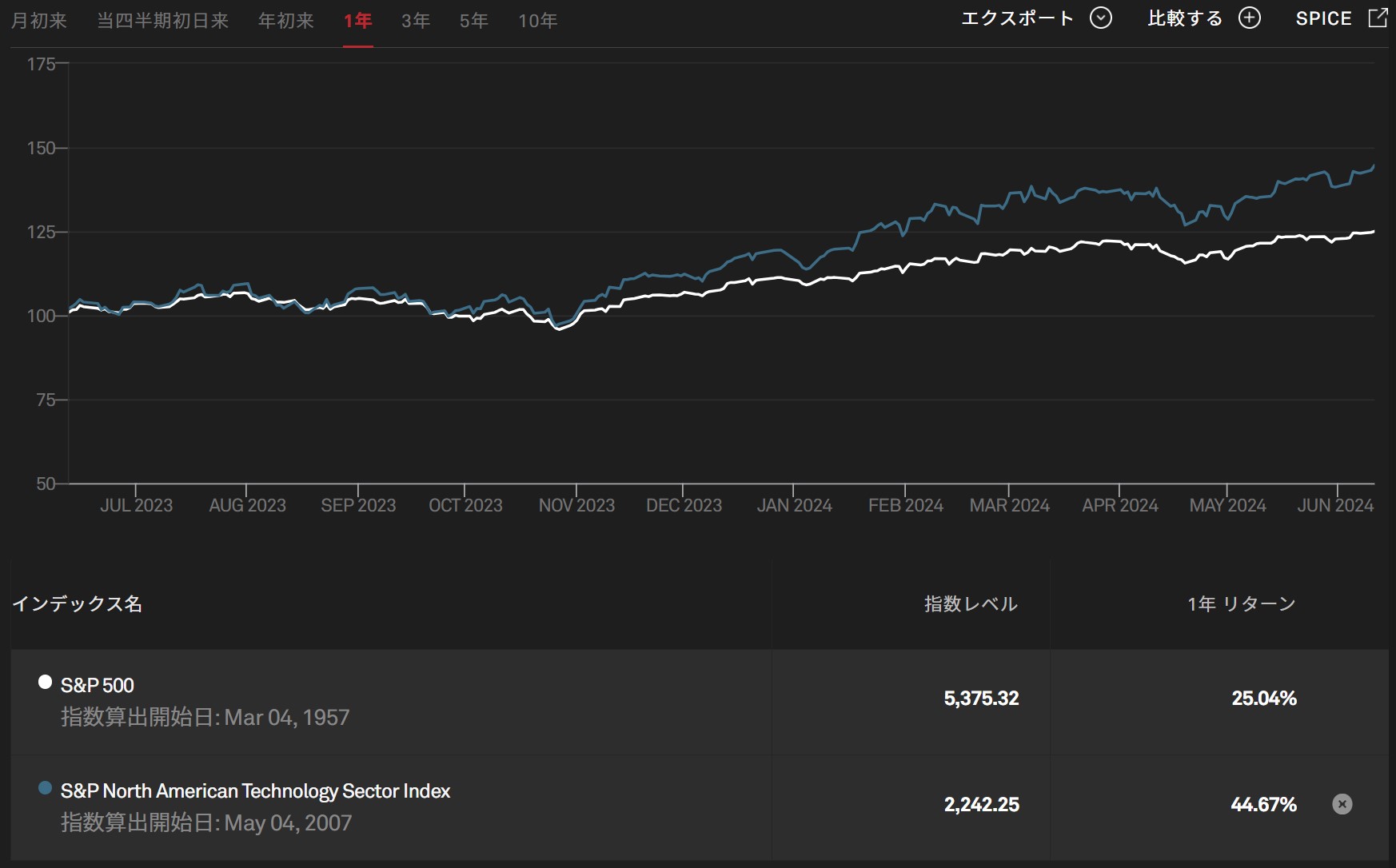This screenshot has width=1396, height=868.
Task: Click the SEP 2023 axis label
Action: pos(358,506)
